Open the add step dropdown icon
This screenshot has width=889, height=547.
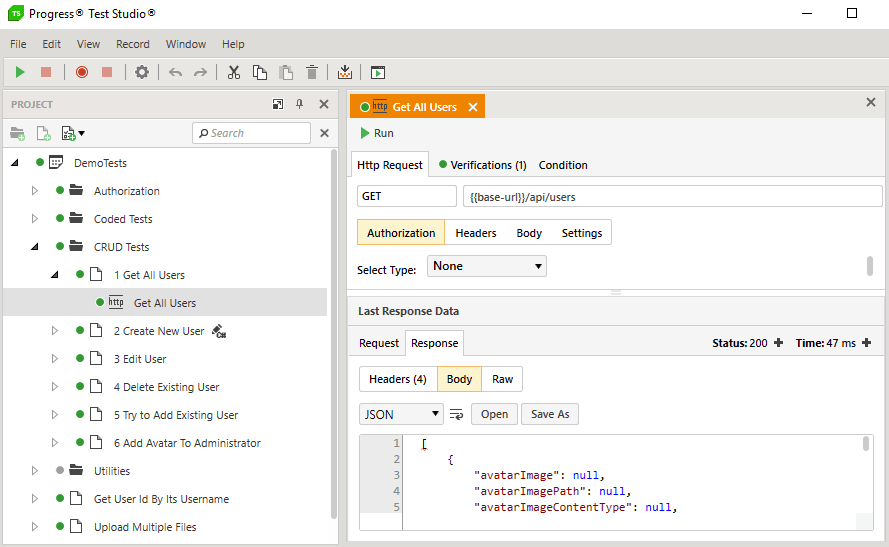pos(73,134)
